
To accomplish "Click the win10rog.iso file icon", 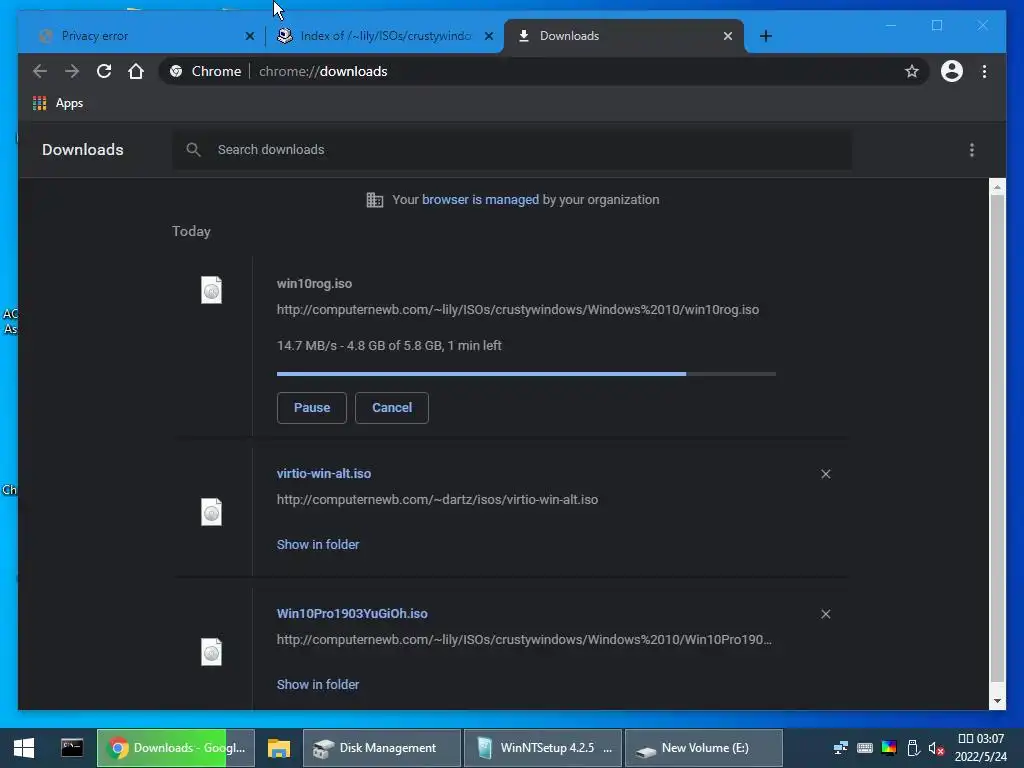I will 211,290.
